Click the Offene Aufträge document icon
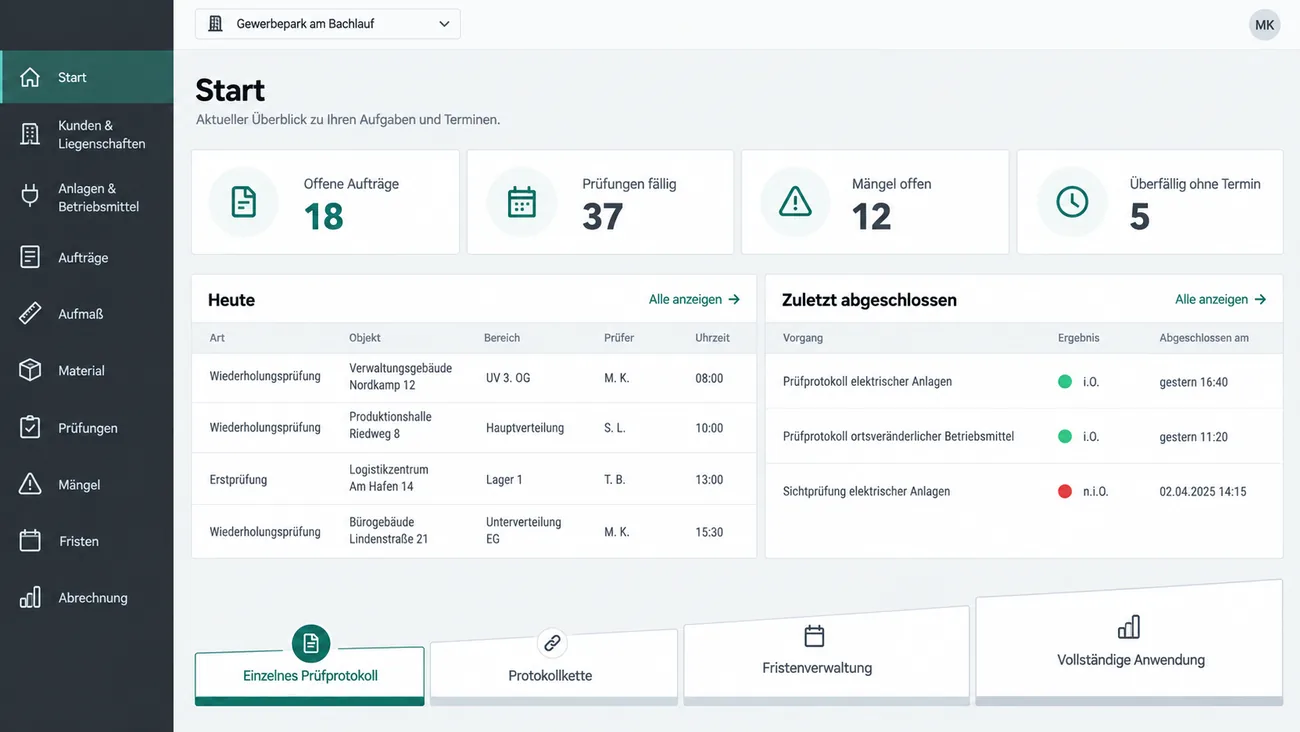The height and width of the screenshot is (732, 1300). coord(243,202)
